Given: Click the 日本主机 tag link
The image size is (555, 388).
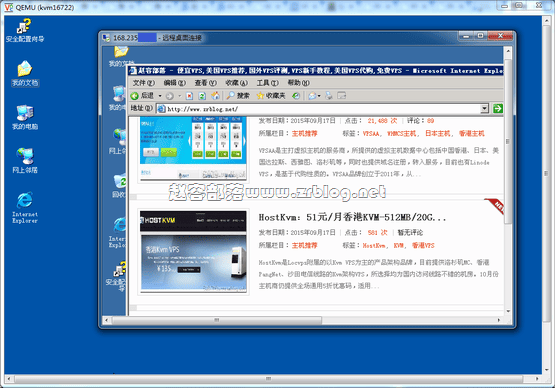Looking at the screenshot, I should point(437,133).
